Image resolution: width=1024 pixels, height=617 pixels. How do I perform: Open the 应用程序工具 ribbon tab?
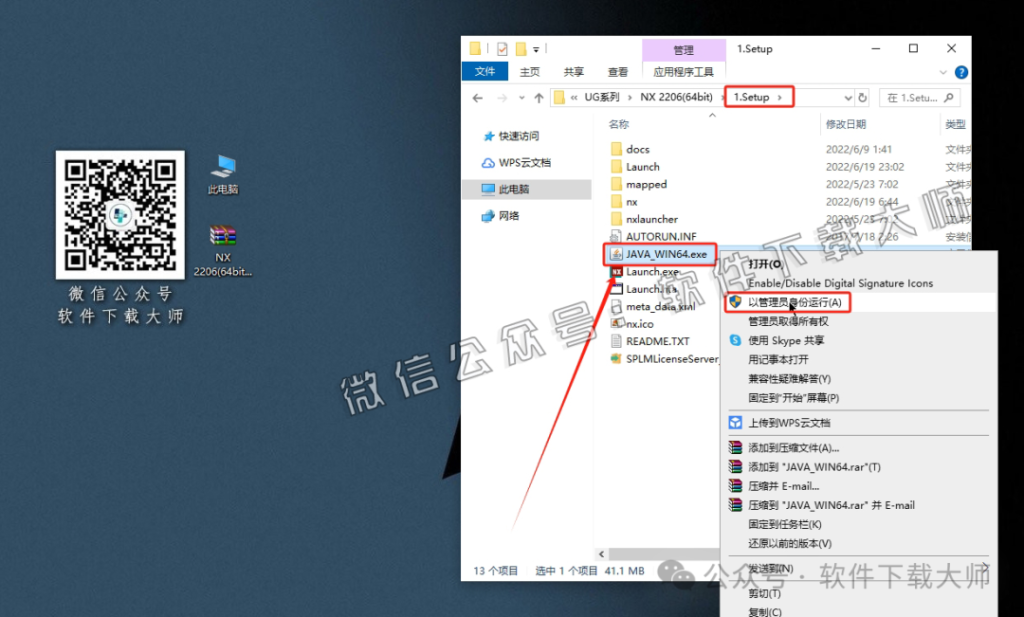pos(683,72)
